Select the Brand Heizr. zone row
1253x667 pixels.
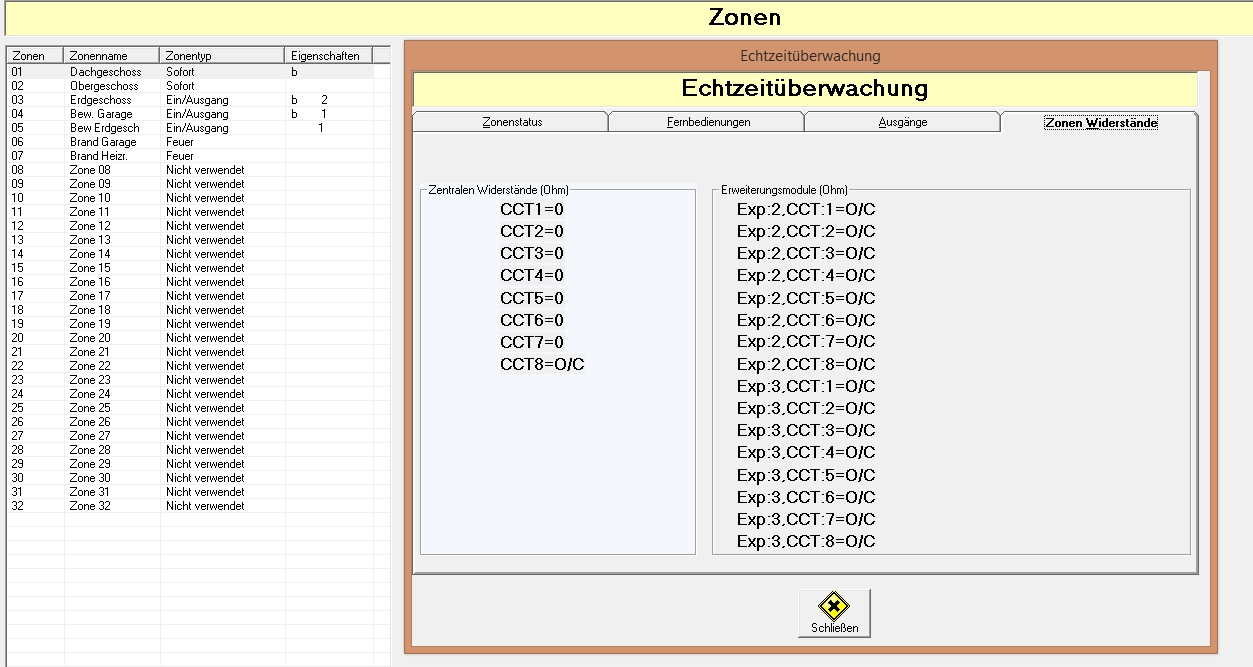pos(100,156)
